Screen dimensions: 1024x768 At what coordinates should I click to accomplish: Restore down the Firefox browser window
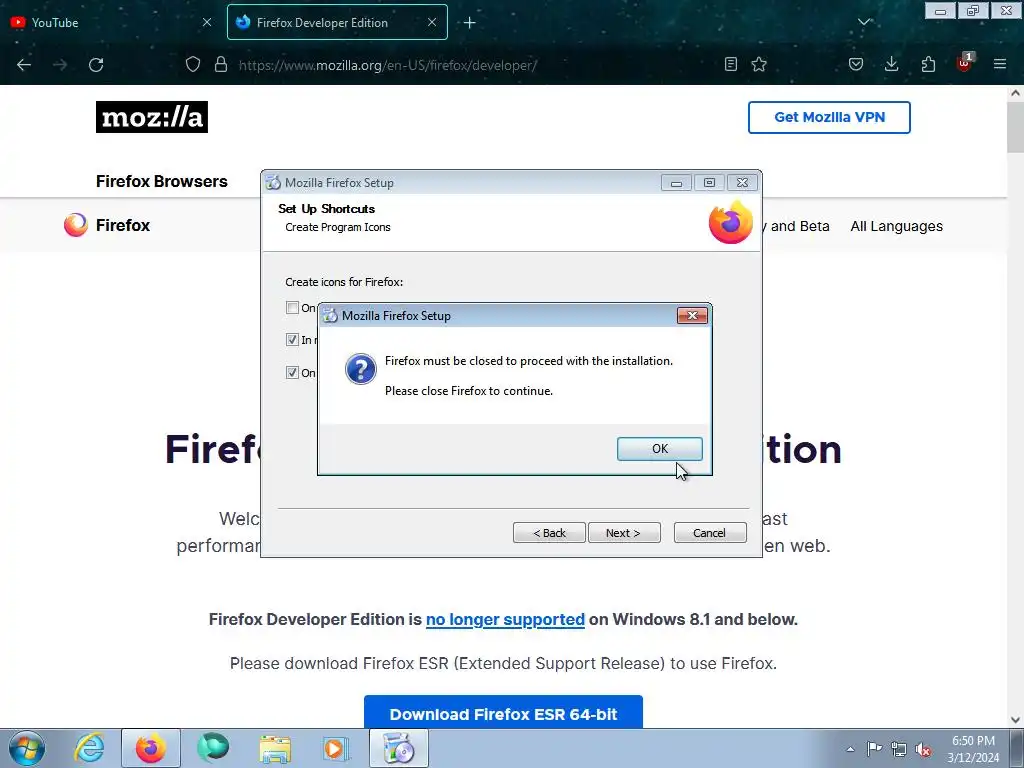click(x=973, y=11)
